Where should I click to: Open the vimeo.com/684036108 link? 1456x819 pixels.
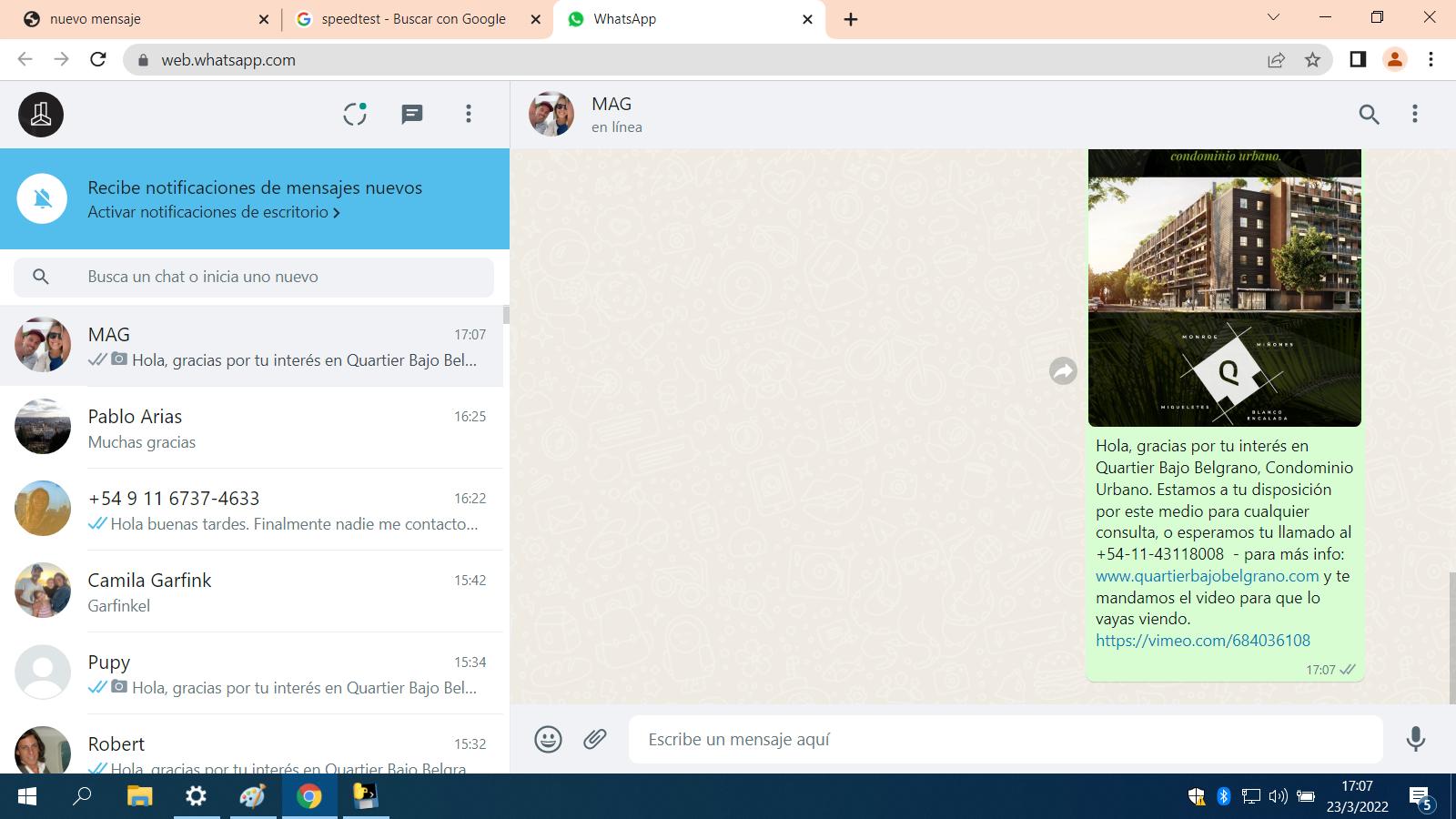(1203, 641)
